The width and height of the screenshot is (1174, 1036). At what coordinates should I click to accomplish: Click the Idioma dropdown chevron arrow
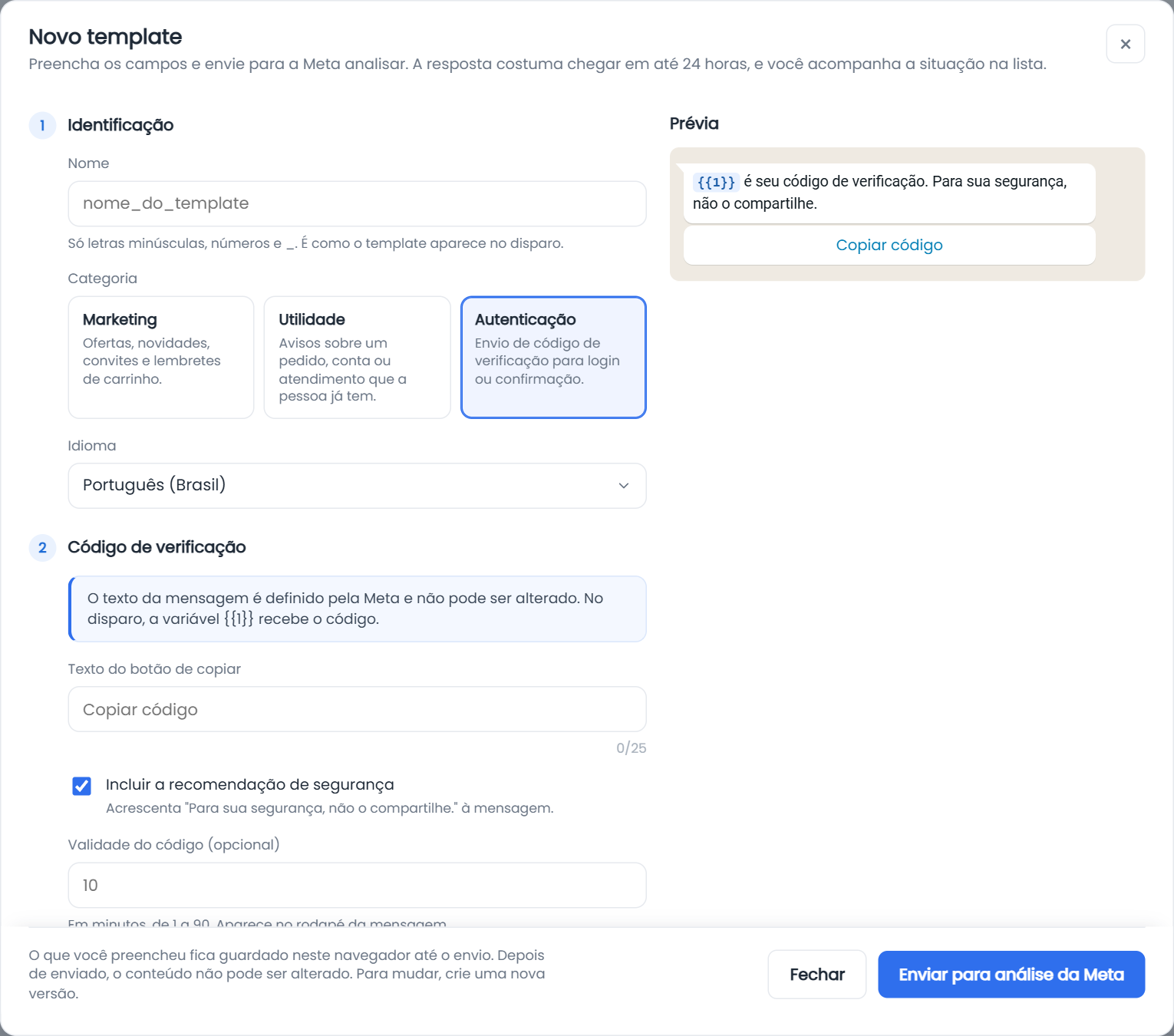tap(624, 486)
